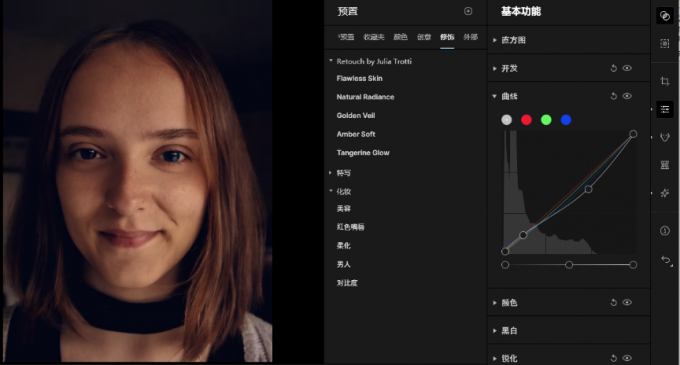This screenshot has height=365, width=680.
Task: Select the blue curve channel
Action: (566, 120)
